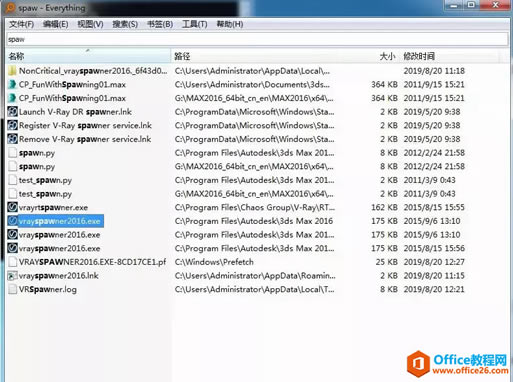This screenshot has width=513, height=382.
Task: Open the 视图(V) menu
Action: pyautogui.click(x=90, y=24)
